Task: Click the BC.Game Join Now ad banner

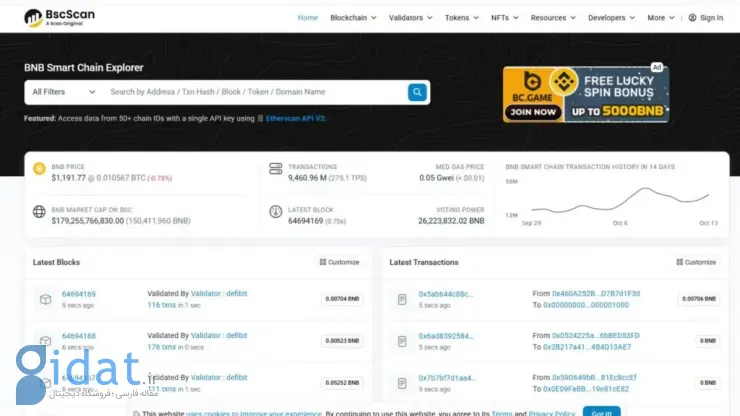Action: (586, 95)
